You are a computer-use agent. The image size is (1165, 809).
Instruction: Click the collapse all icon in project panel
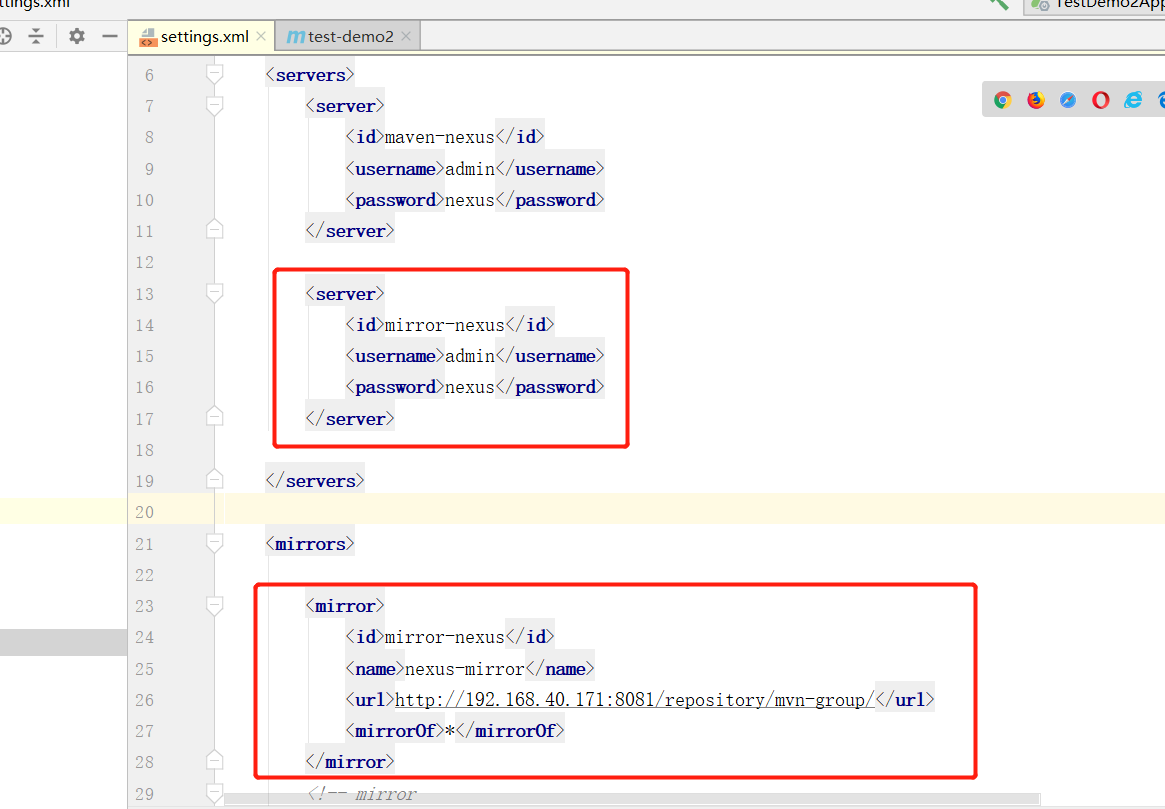[36, 36]
